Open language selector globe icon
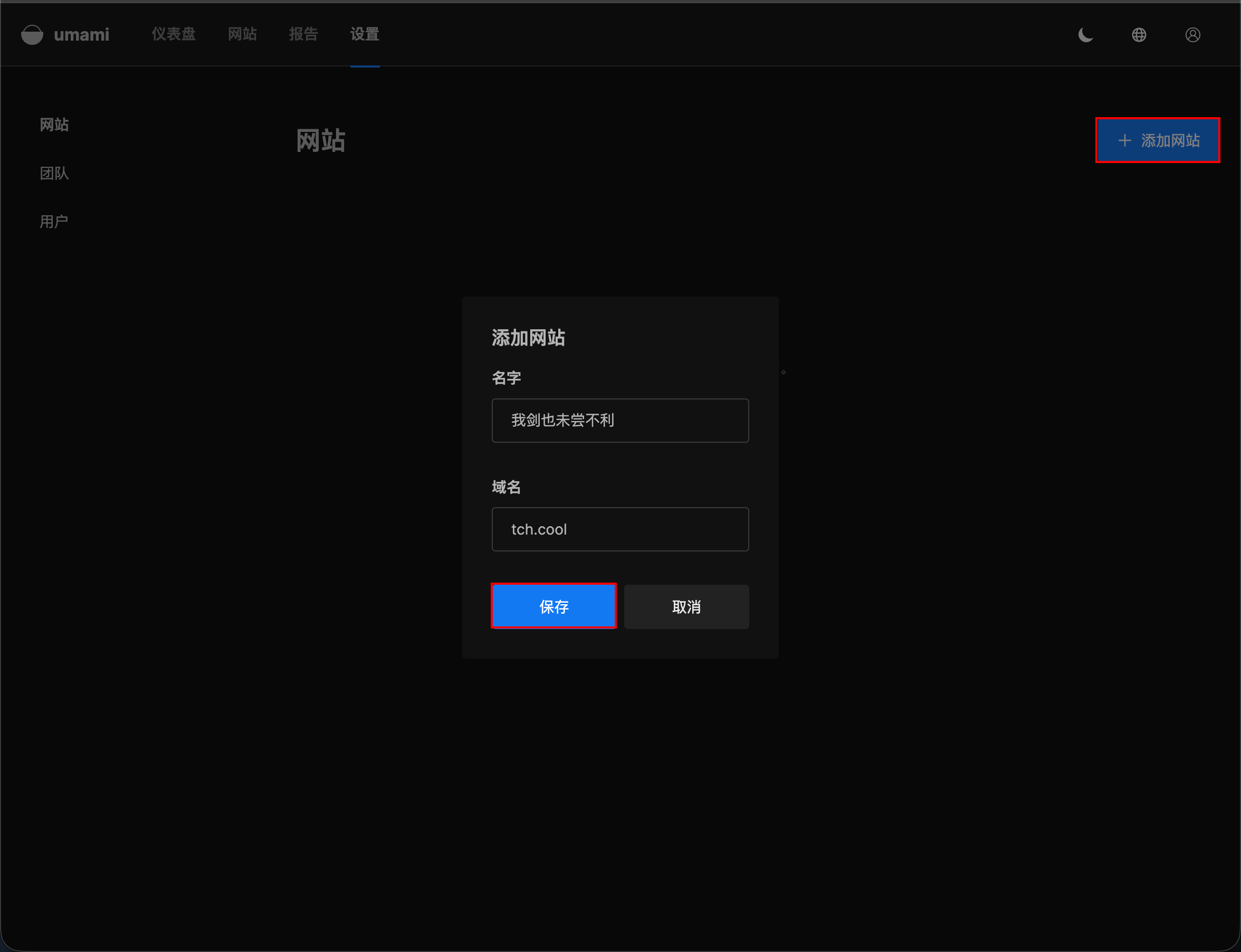1241x952 pixels. click(1139, 35)
